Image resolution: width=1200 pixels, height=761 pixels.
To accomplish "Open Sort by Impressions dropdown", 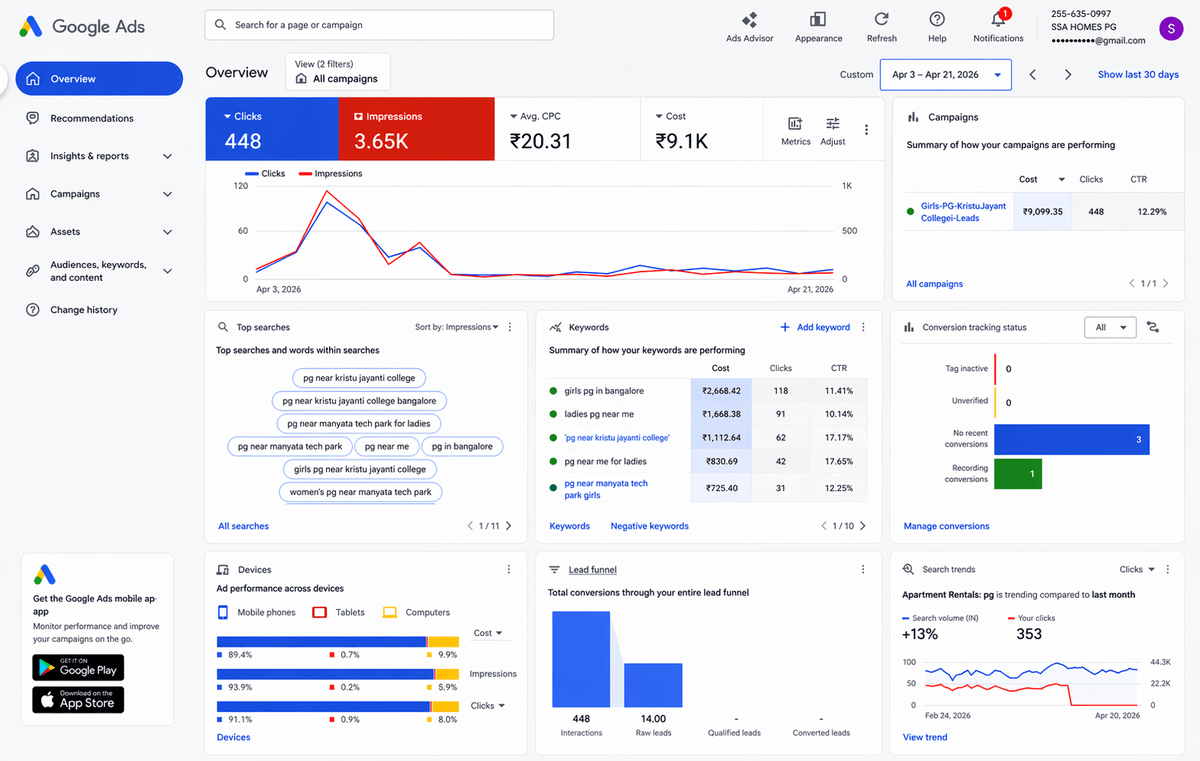I will pyautogui.click(x=458, y=327).
